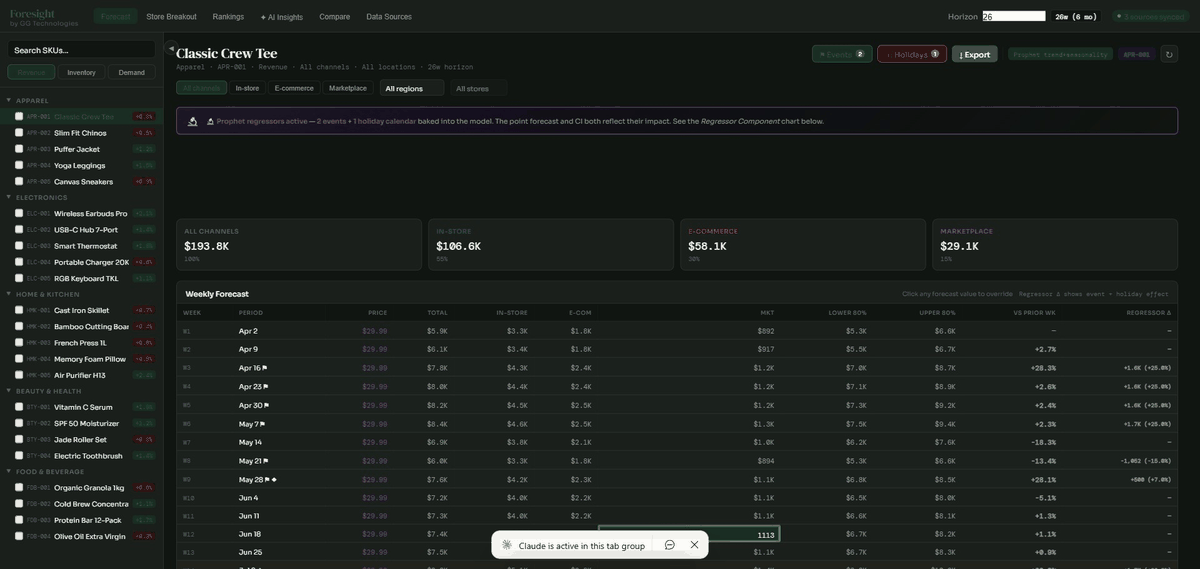
Task: Open the chat icon in Claude notification
Action: click(670, 545)
